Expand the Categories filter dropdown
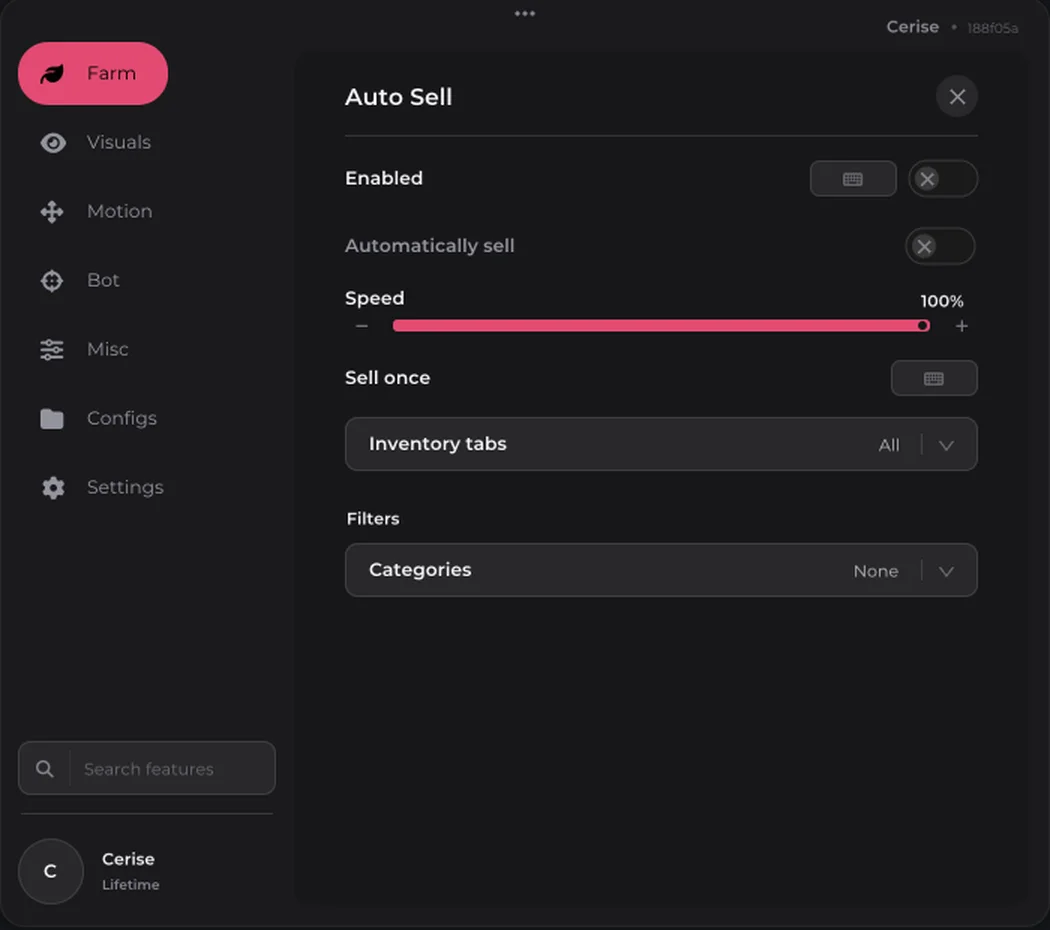This screenshot has width=1050, height=930. (x=661, y=570)
